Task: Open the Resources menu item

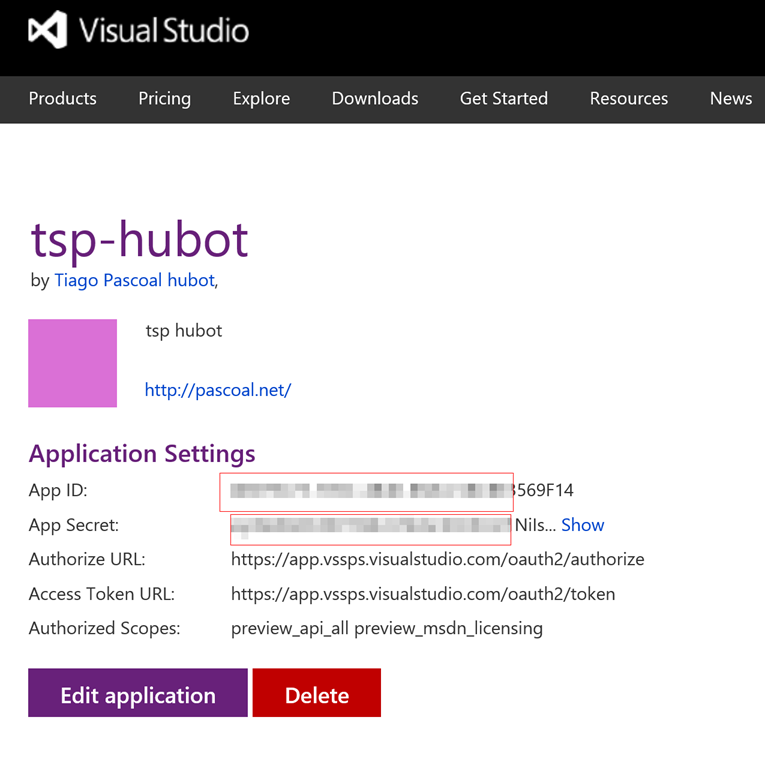Action: 628,98
